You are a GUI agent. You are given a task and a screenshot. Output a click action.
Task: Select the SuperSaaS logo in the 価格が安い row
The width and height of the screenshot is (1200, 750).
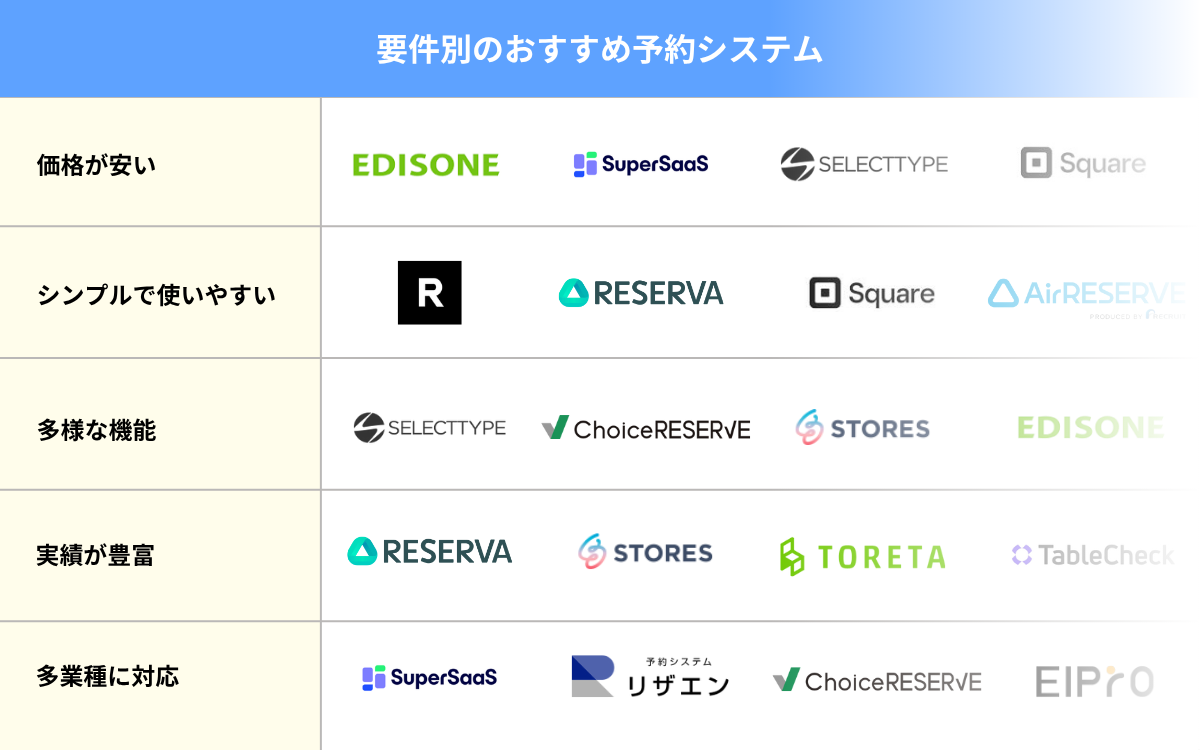pyautogui.click(x=641, y=164)
